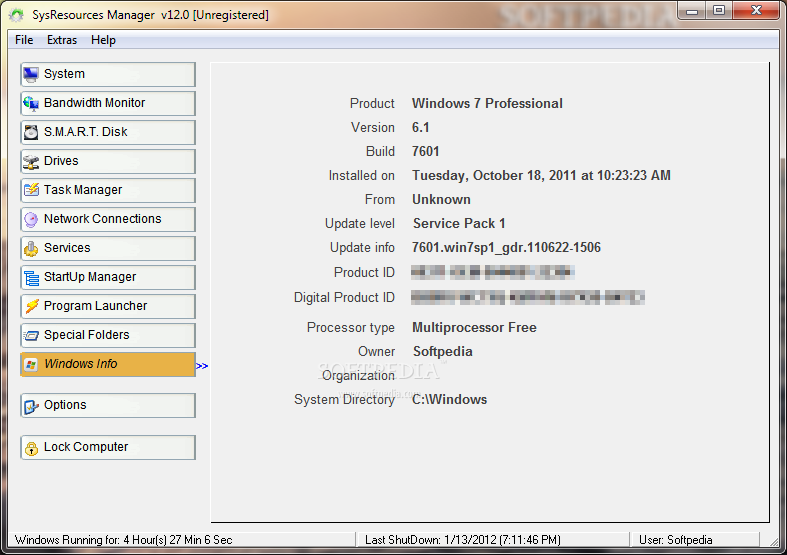Click the owner value Softpedia
The image size is (787, 555).
[443, 351]
